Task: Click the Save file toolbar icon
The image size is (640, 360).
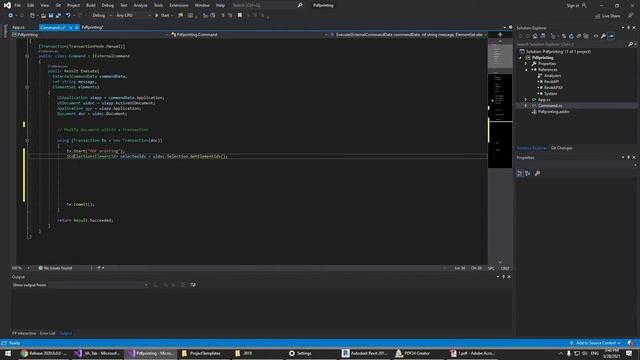Action: click(x=51, y=16)
